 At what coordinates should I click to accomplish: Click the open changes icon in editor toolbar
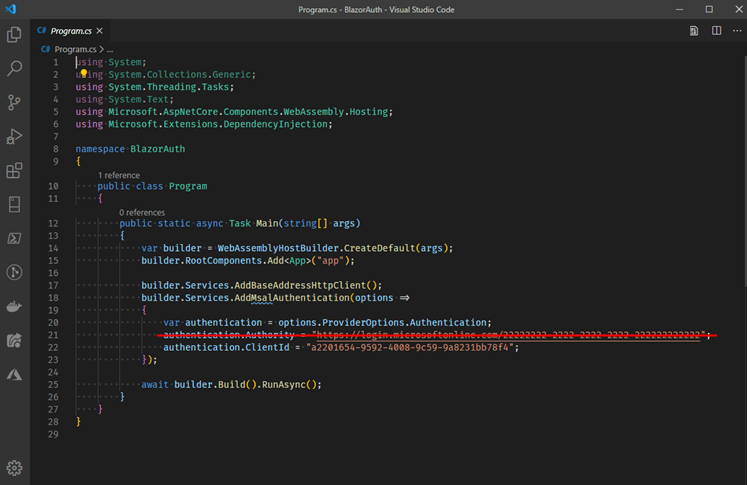pyautogui.click(x=694, y=31)
